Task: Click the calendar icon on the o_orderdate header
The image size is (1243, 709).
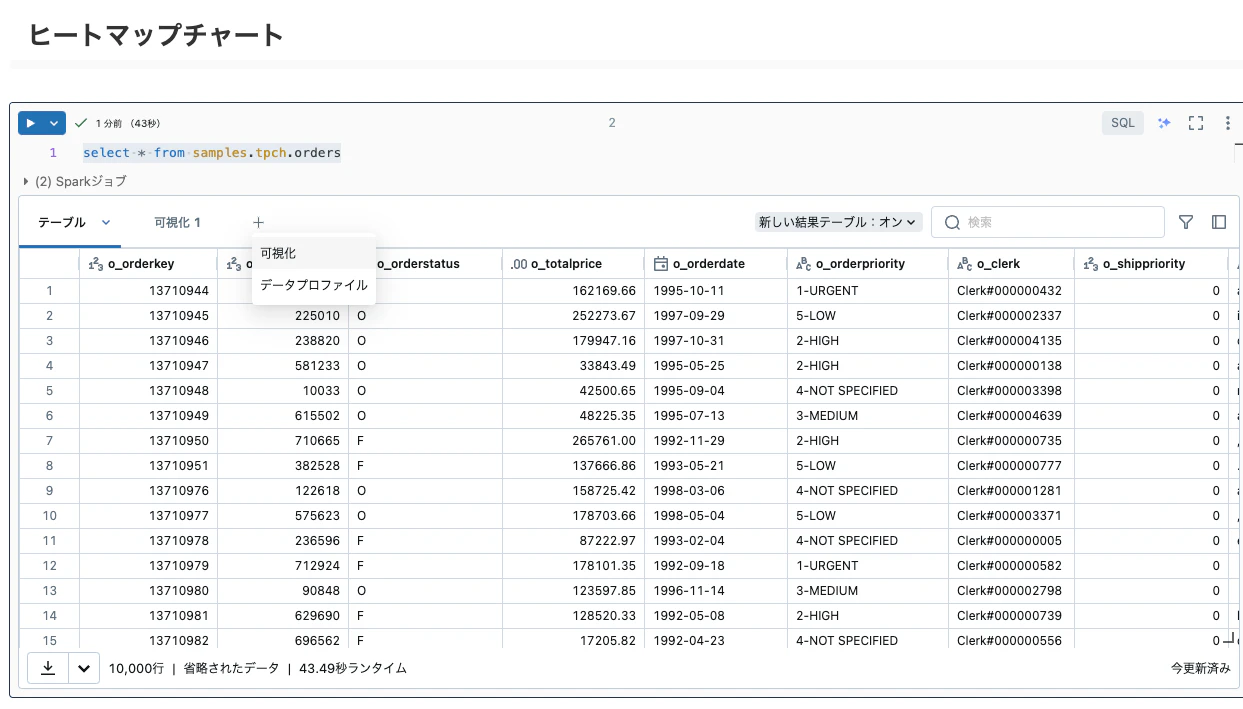Action: 660,264
